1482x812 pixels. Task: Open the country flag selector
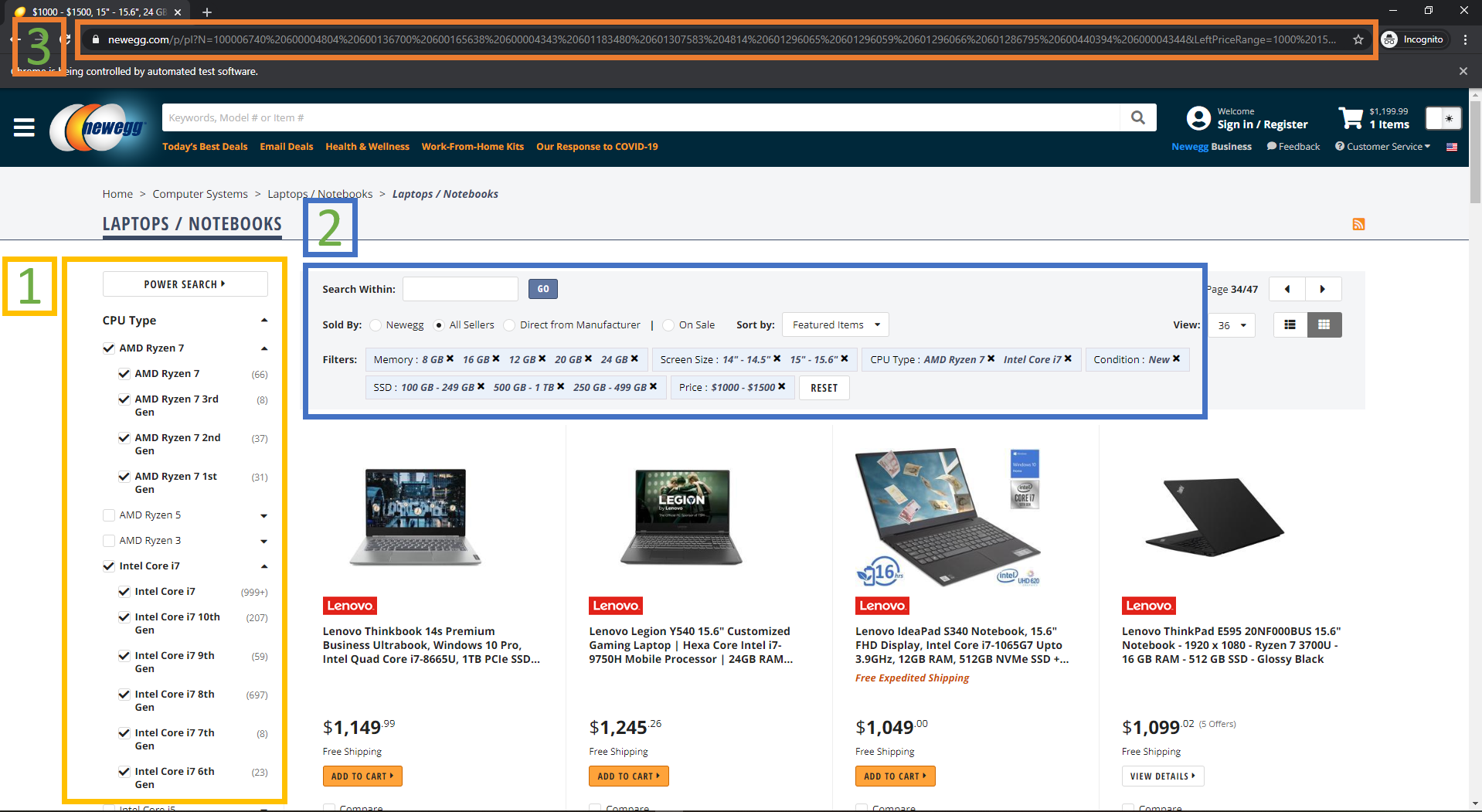point(1452,147)
